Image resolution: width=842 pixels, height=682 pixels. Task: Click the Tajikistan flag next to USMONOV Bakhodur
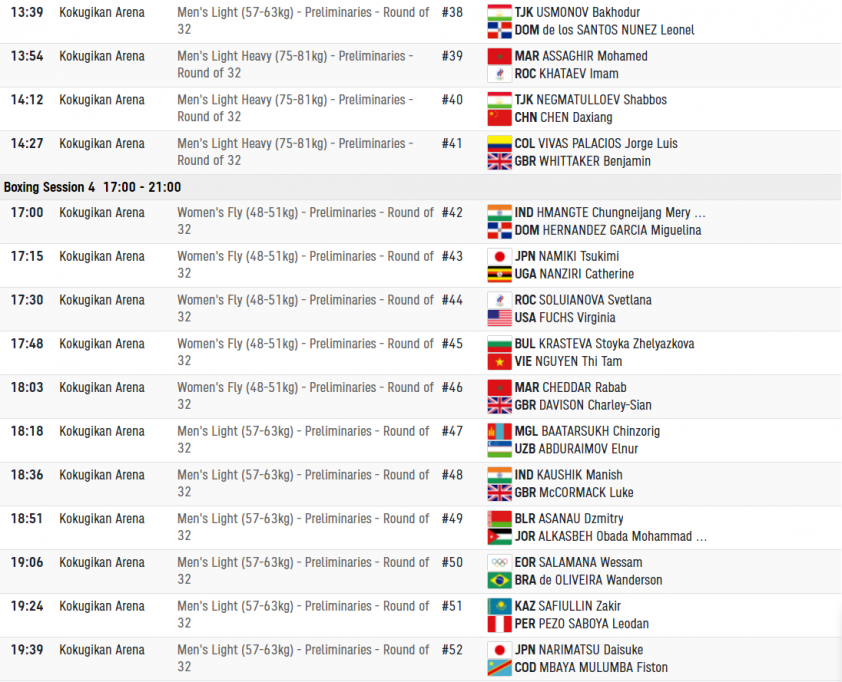pos(499,12)
